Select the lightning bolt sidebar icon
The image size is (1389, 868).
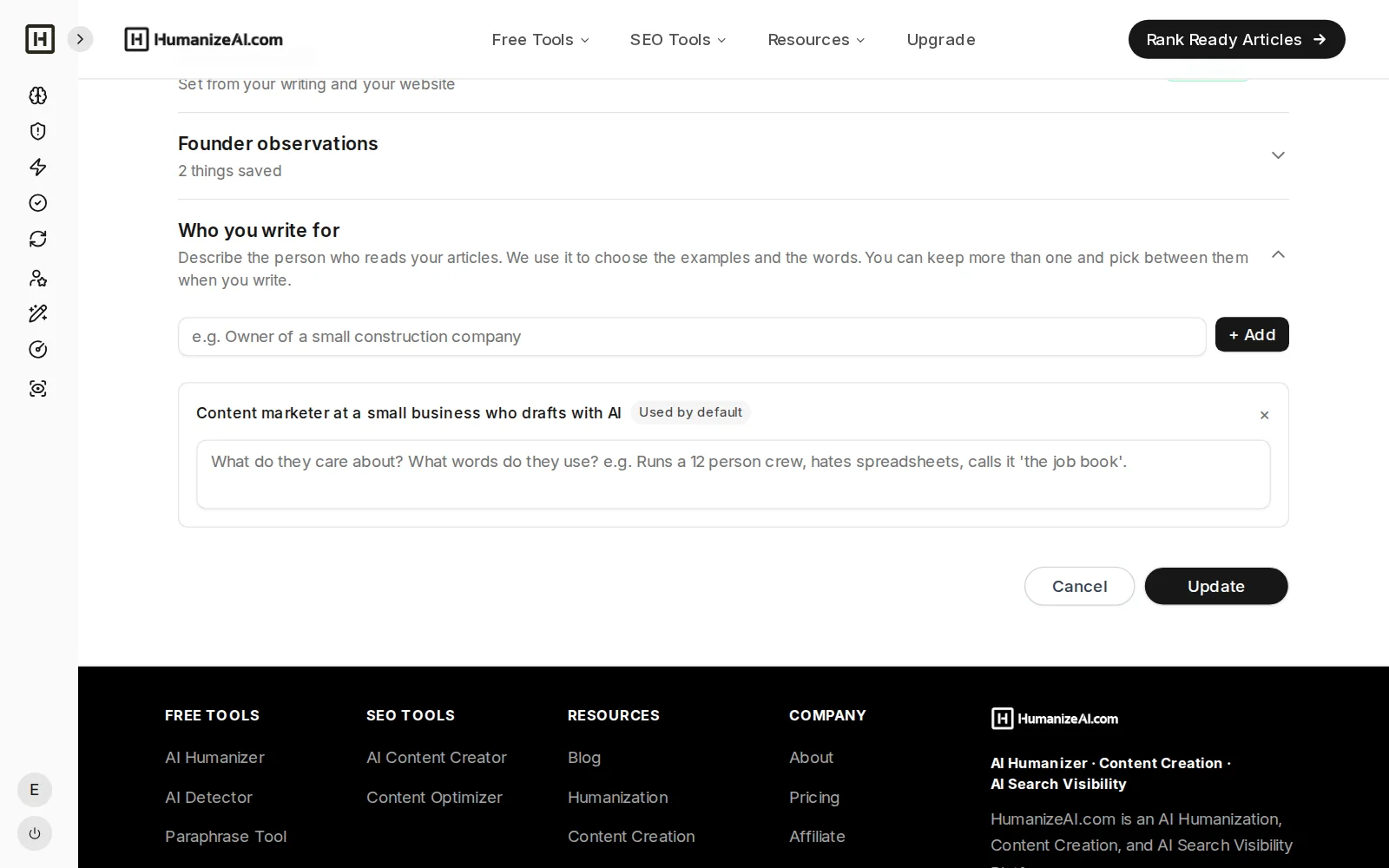tap(38, 167)
